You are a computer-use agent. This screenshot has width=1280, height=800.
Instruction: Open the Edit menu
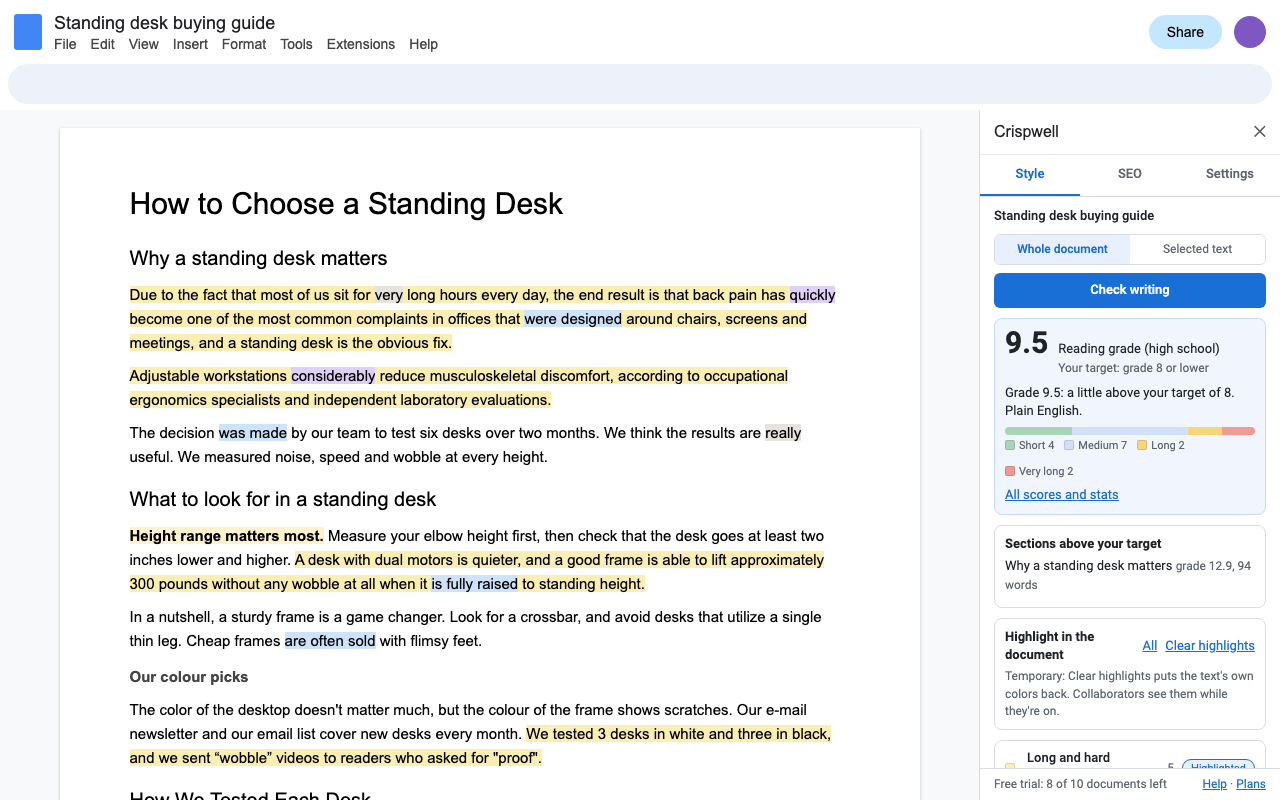[x=102, y=44]
